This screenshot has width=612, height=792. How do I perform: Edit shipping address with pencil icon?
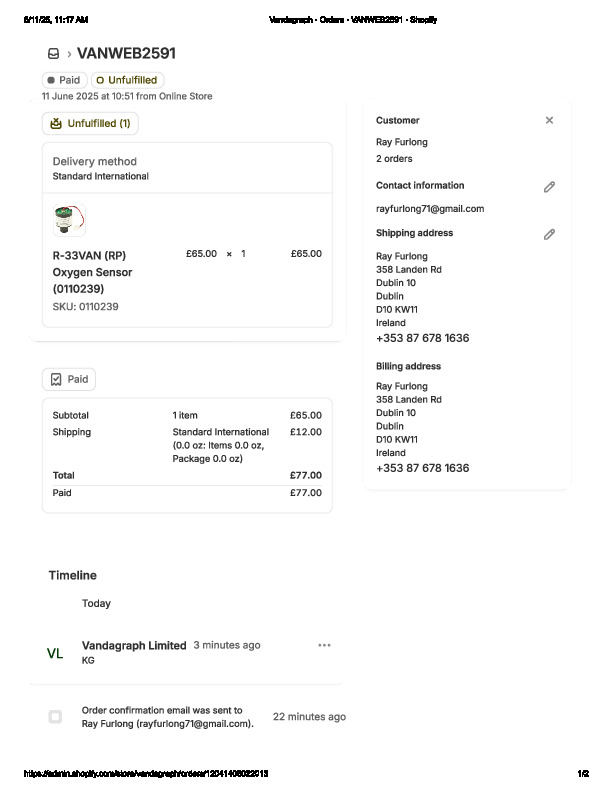(x=549, y=234)
